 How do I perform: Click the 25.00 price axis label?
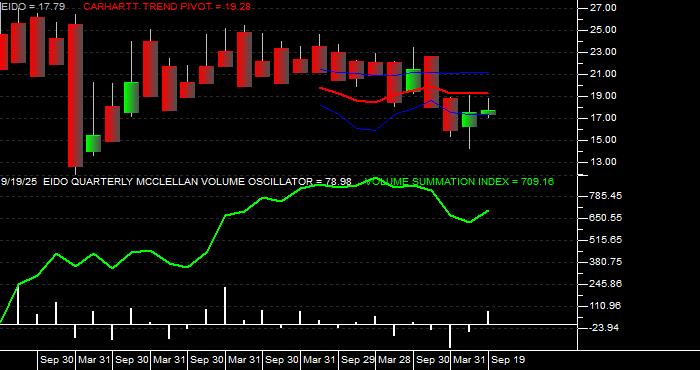[x=604, y=30]
